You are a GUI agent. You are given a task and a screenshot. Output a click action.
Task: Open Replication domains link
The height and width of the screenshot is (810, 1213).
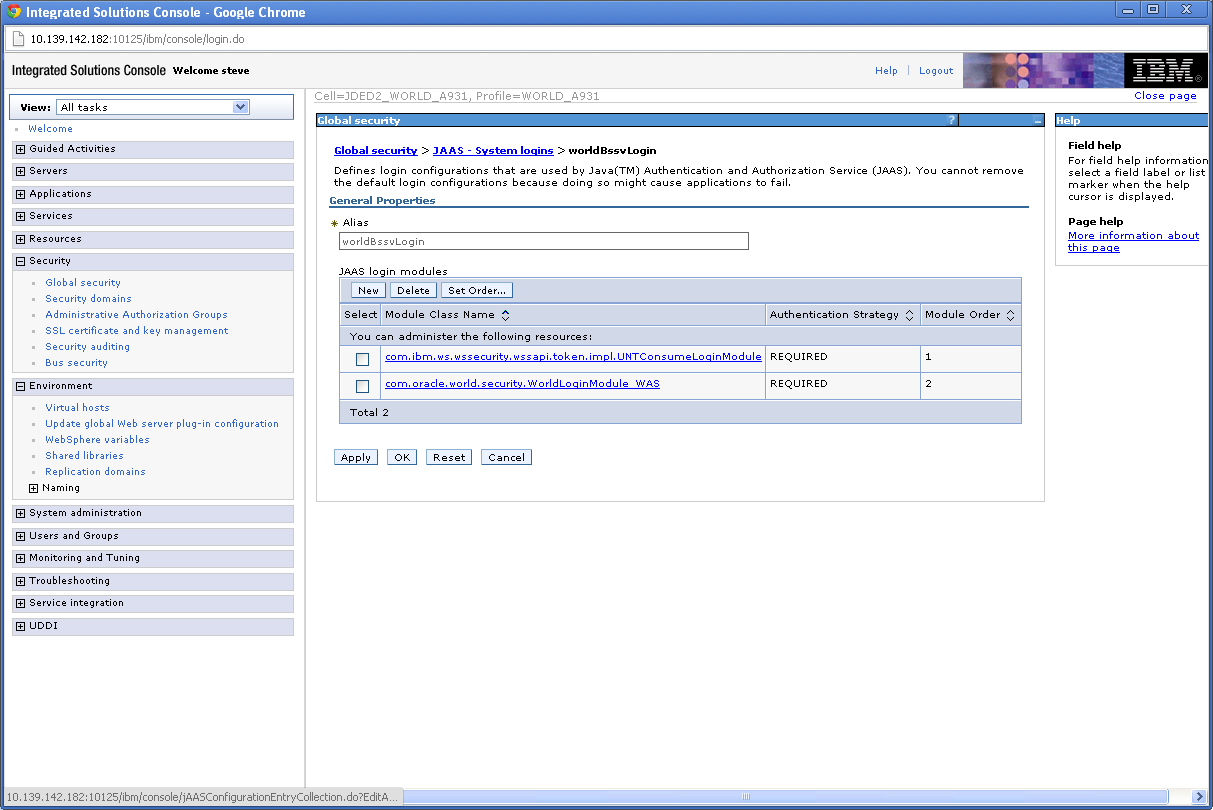[95, 472]
